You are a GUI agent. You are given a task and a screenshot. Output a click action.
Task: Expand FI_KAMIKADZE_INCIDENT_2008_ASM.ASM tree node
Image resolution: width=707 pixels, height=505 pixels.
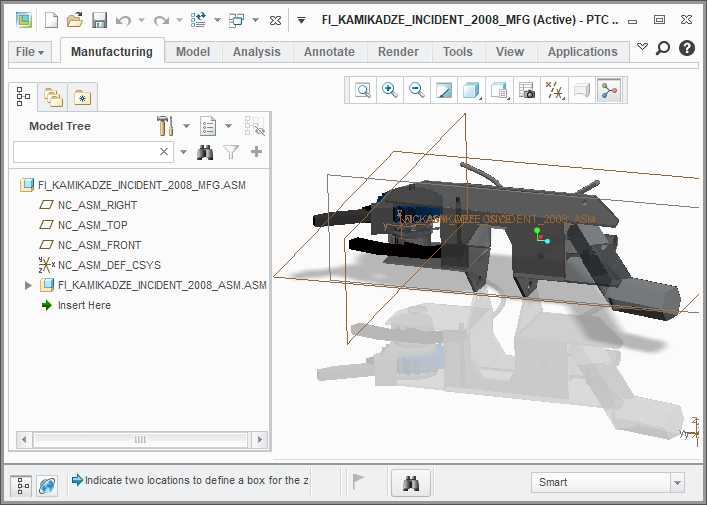(x=28, y=285)
